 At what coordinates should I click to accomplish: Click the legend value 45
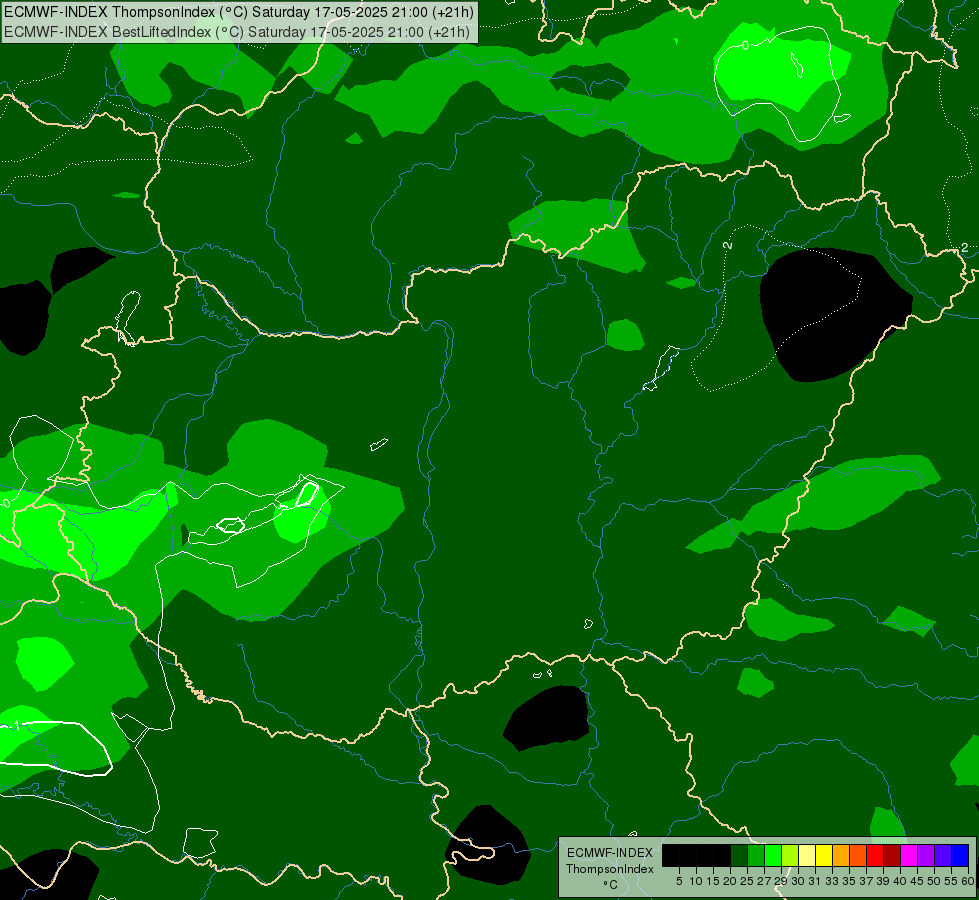click(x=917, y=881)
